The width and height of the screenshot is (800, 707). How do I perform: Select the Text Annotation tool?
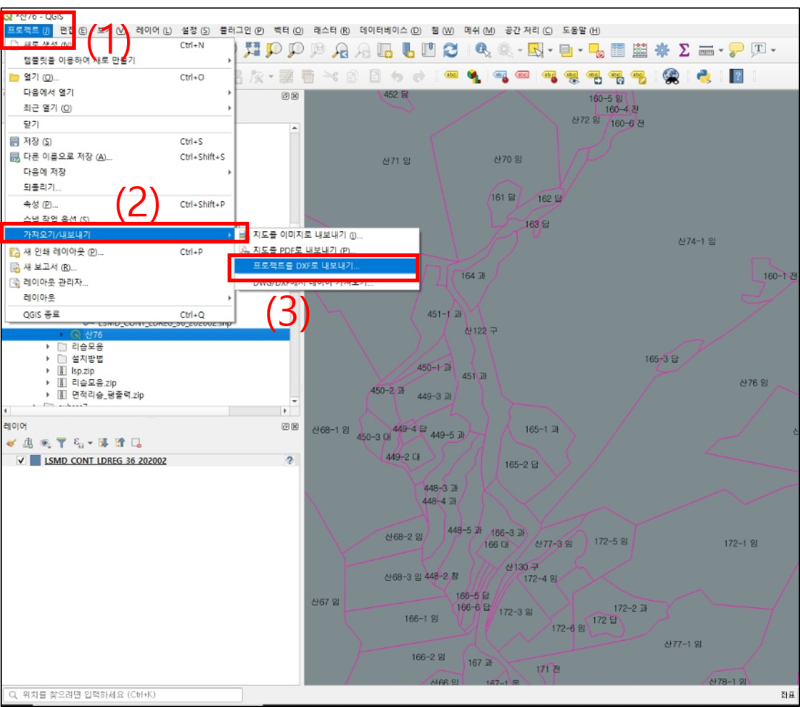coord(759,49)
